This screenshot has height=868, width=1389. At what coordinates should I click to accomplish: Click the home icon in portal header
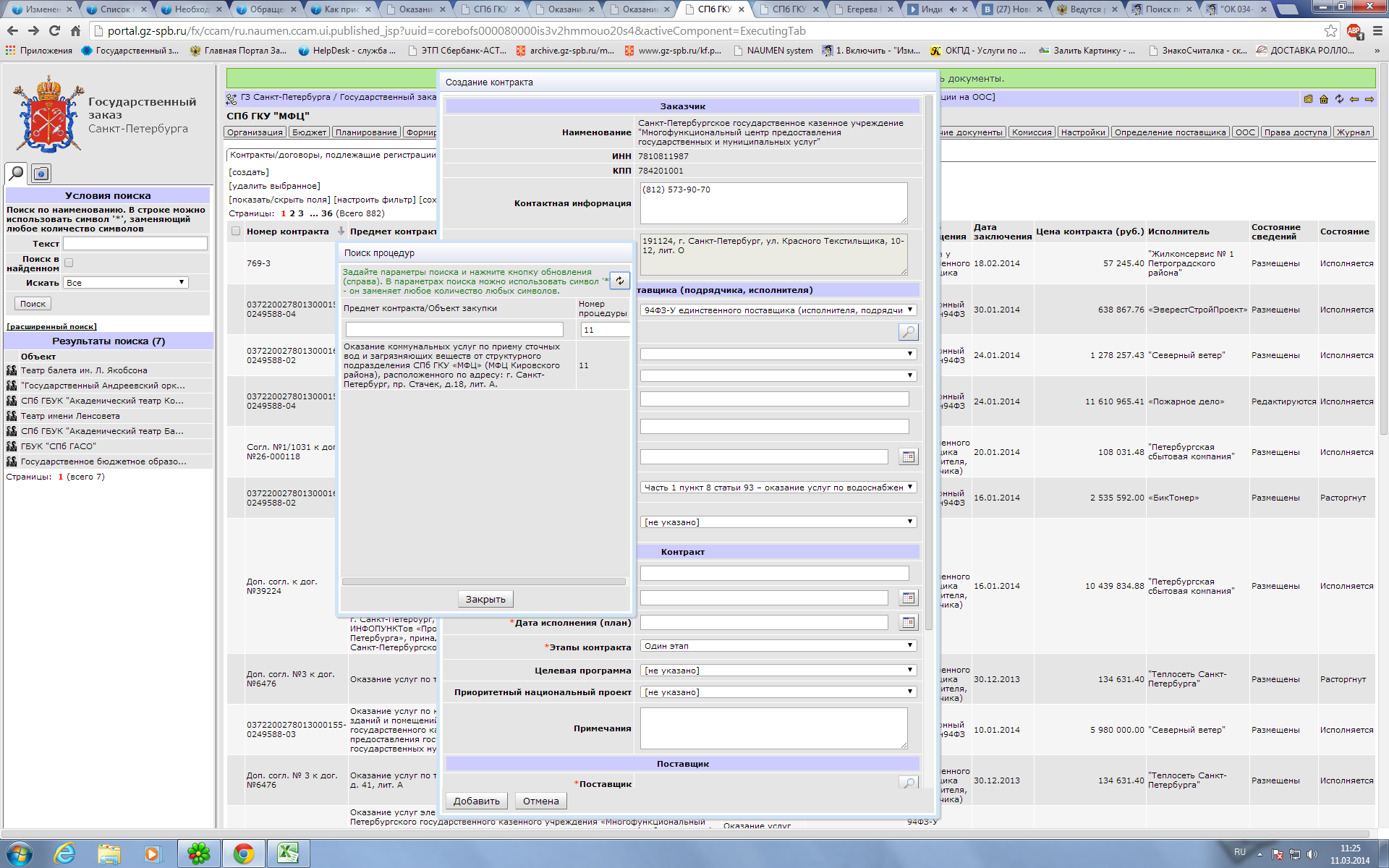coord(1323,99)
